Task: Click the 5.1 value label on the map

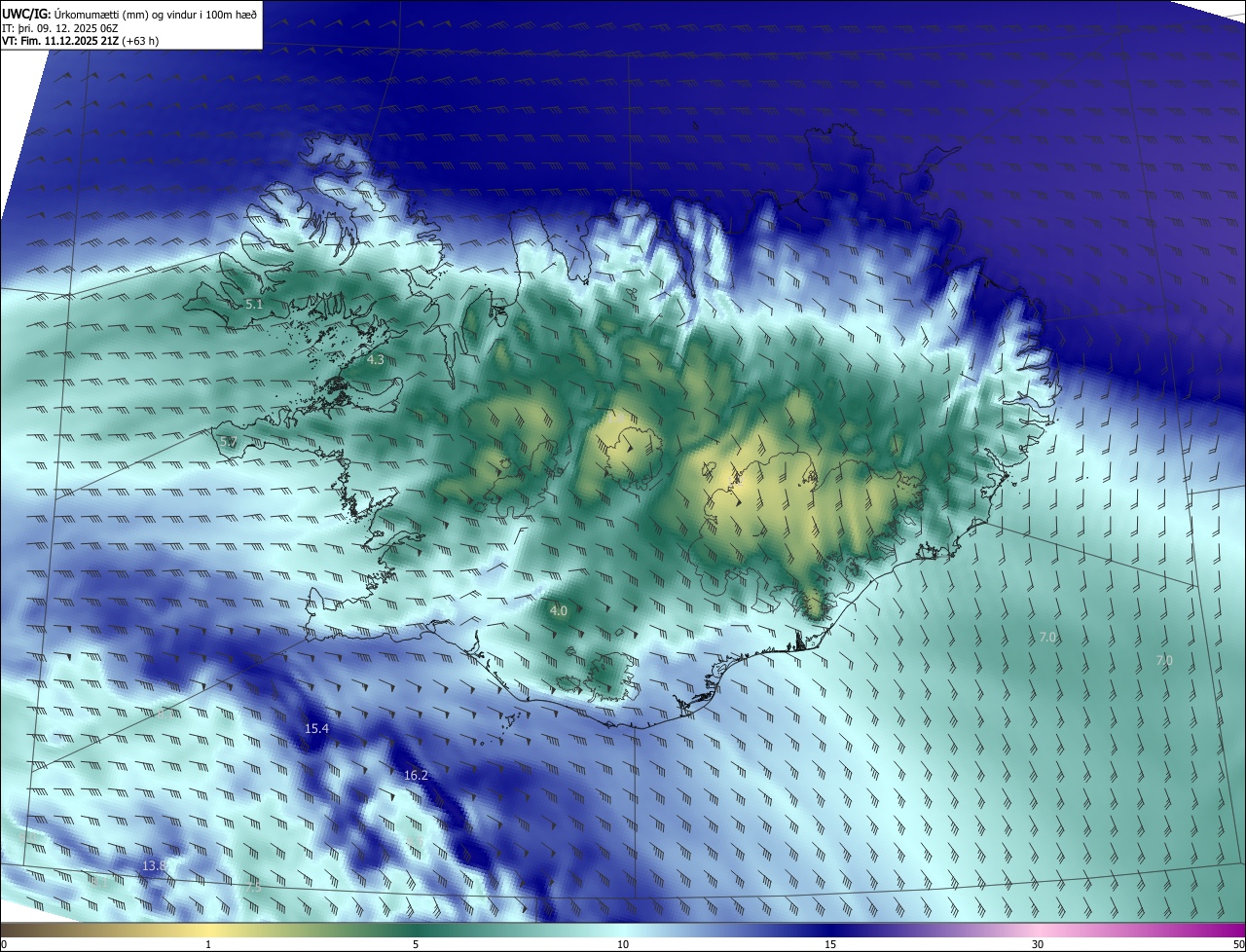Action: coord(254,305)
